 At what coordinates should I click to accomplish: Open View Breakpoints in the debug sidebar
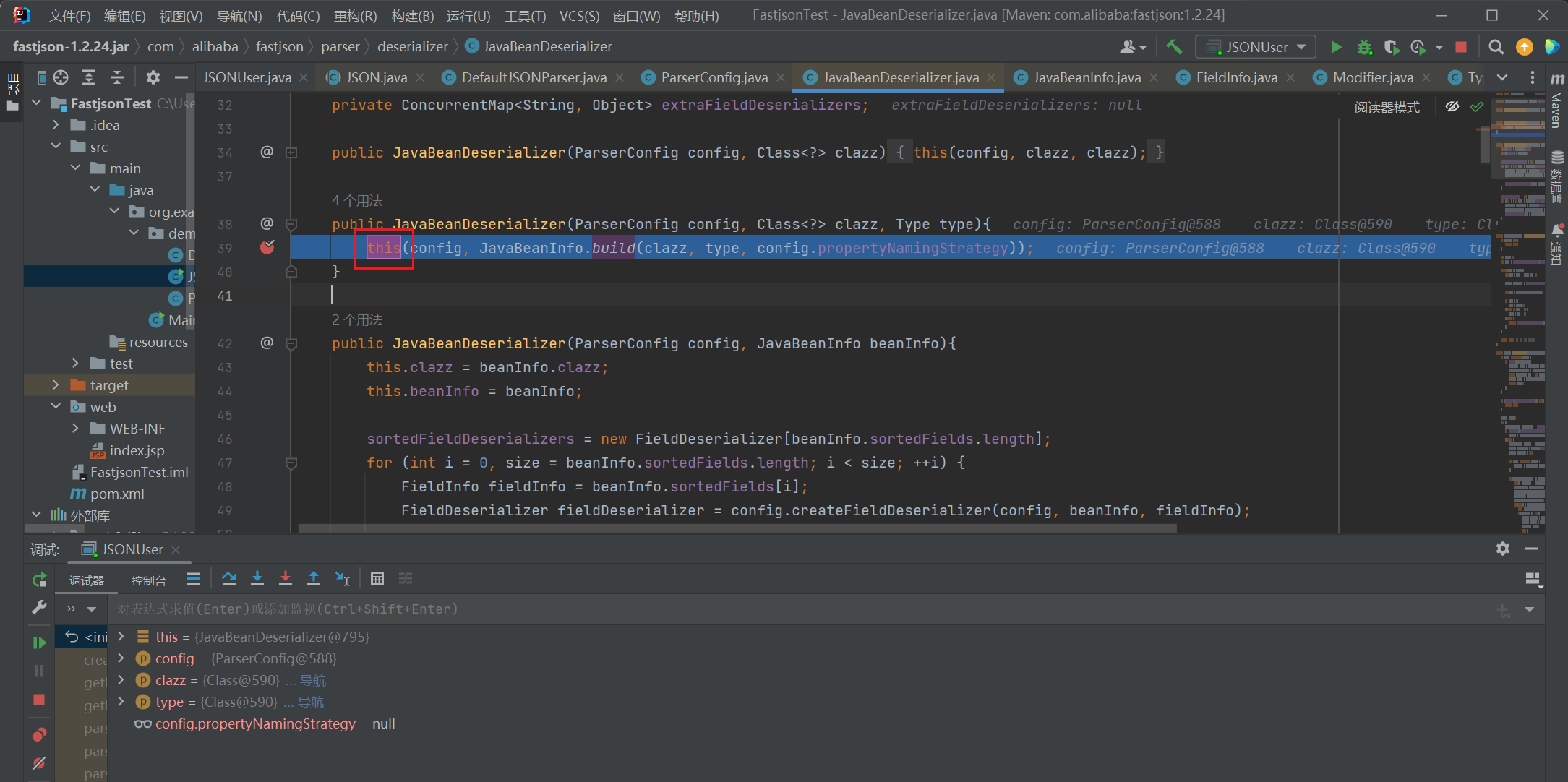[x=39, y=735]
